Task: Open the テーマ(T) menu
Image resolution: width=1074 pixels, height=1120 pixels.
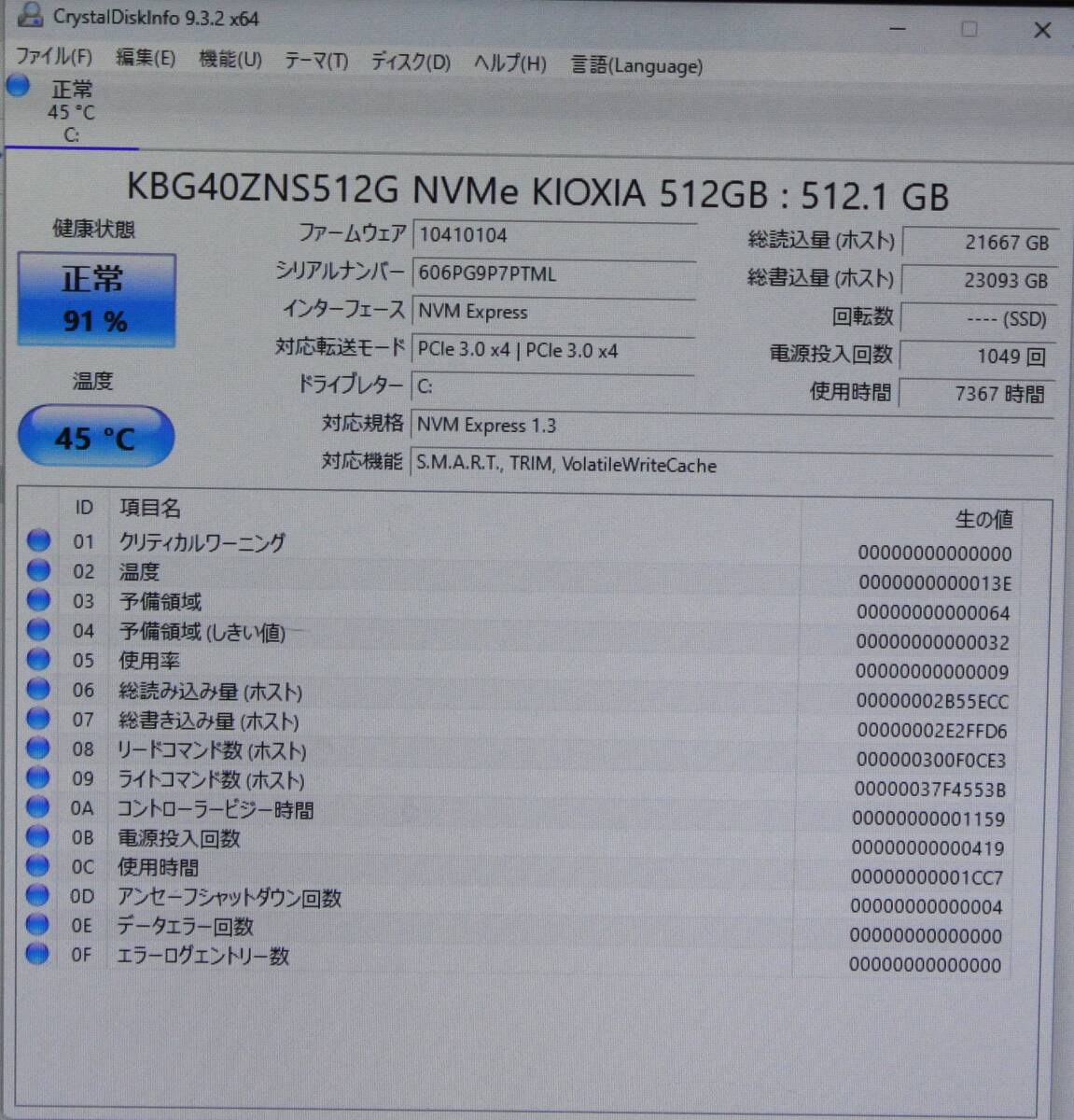Action: pyautogui.click(x=316, y=61)
